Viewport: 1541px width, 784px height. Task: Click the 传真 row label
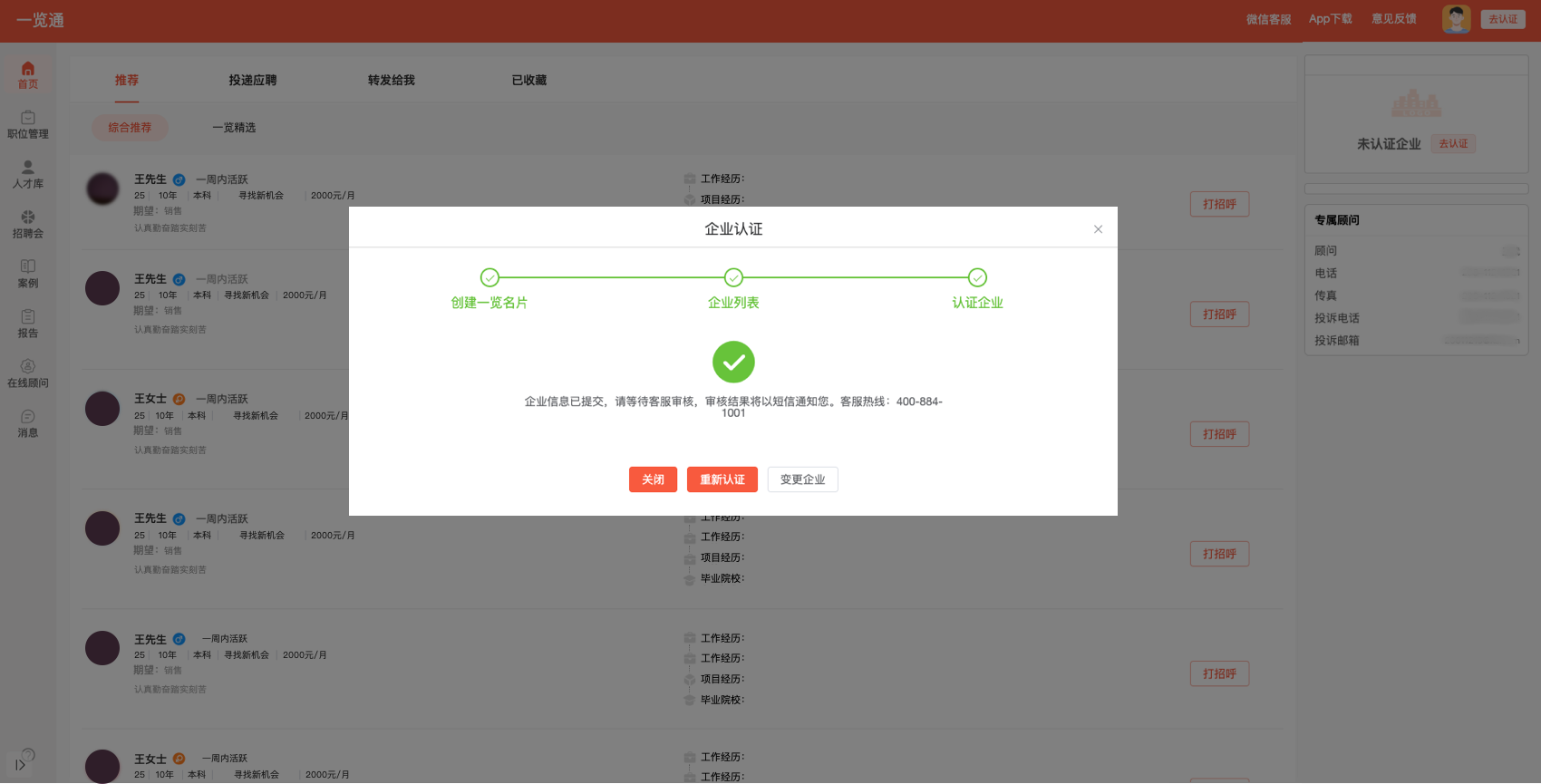click(1325, 295)
